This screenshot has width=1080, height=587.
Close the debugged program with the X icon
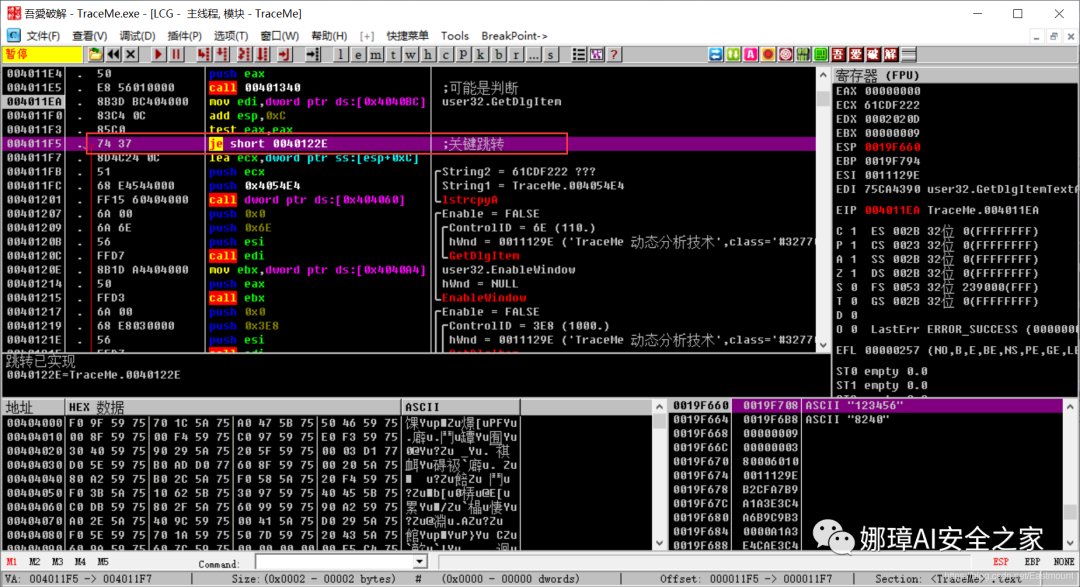[130, 54]
